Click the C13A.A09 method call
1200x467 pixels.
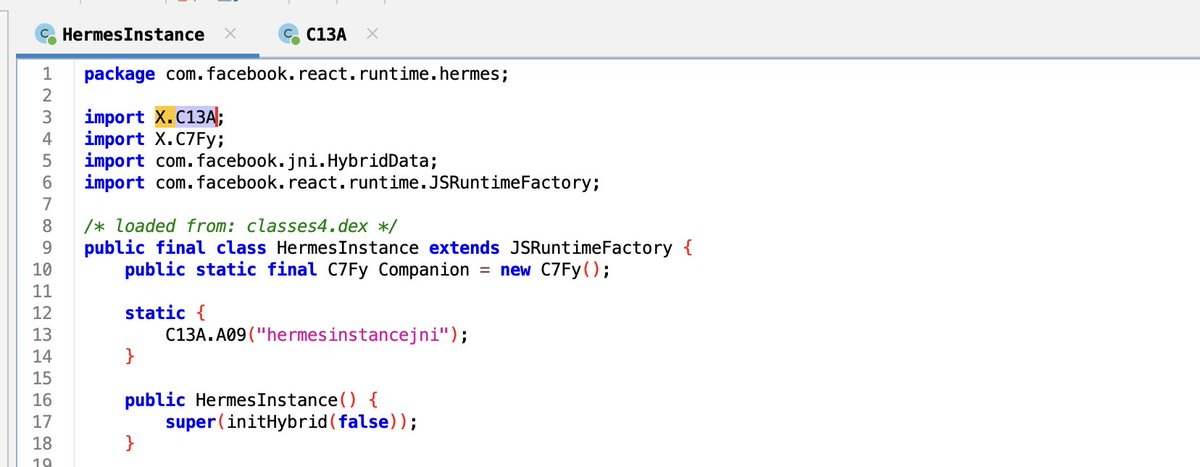tap(206, 336)
